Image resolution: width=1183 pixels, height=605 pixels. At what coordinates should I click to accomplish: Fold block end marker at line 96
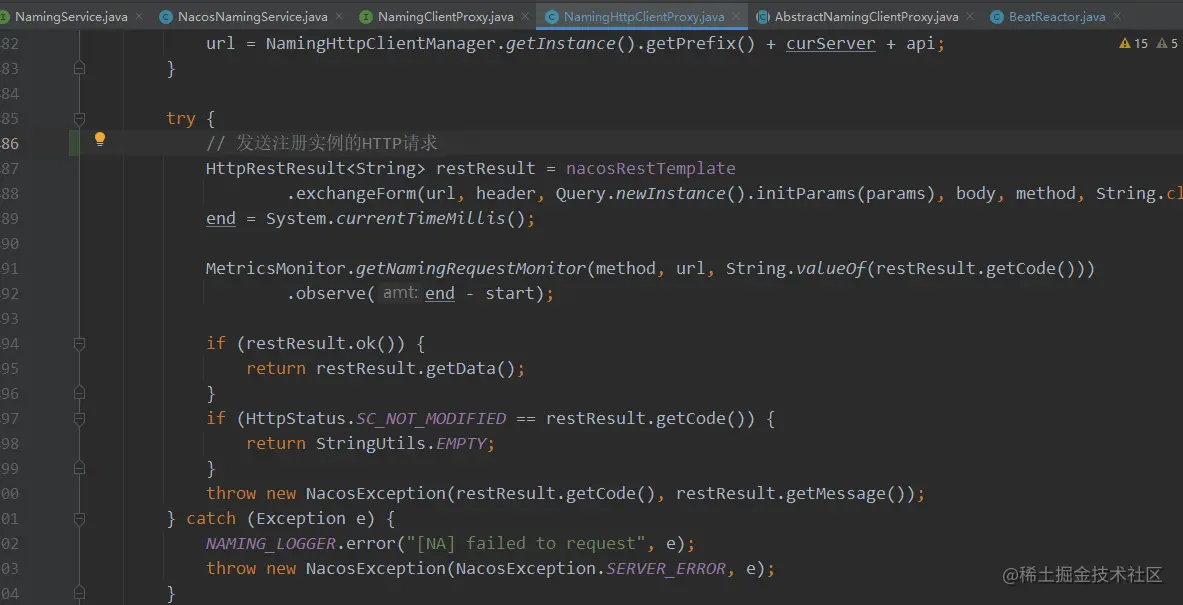(x=79, y=393)
